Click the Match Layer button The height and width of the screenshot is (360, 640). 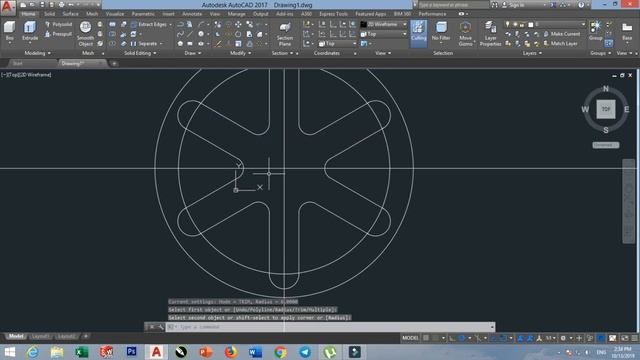(x=560, y=43)
